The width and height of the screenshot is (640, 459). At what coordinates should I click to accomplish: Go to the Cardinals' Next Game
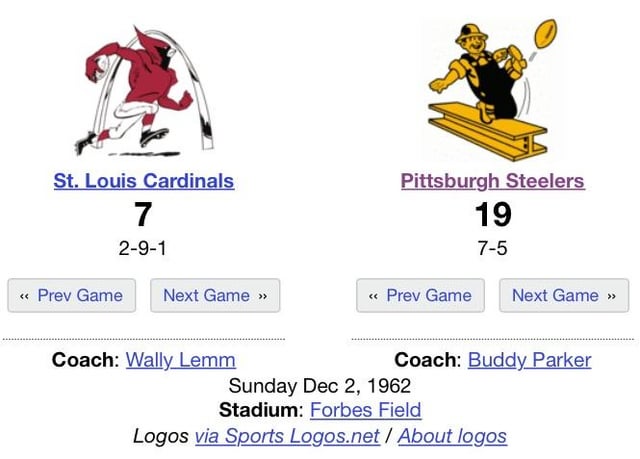(215, 295)
